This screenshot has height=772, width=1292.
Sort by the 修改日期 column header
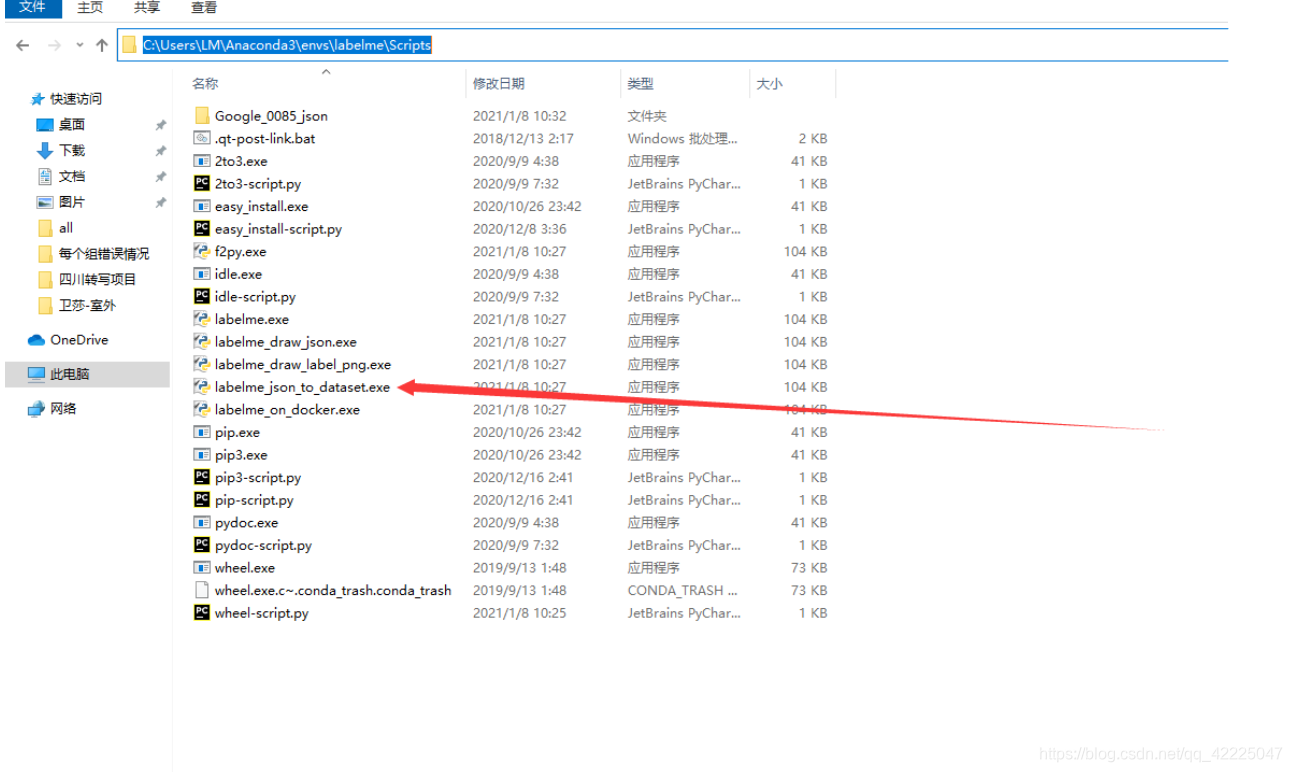[x=499, y=84]
